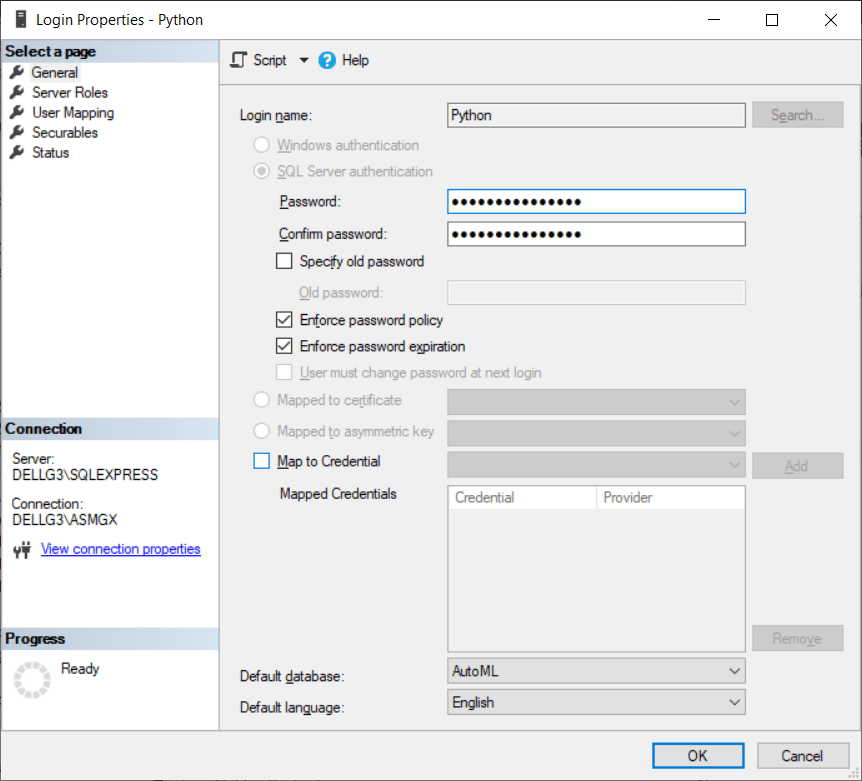Screen dimensions: 862x781
Task: Click the Search button
Action: [797, 114]
